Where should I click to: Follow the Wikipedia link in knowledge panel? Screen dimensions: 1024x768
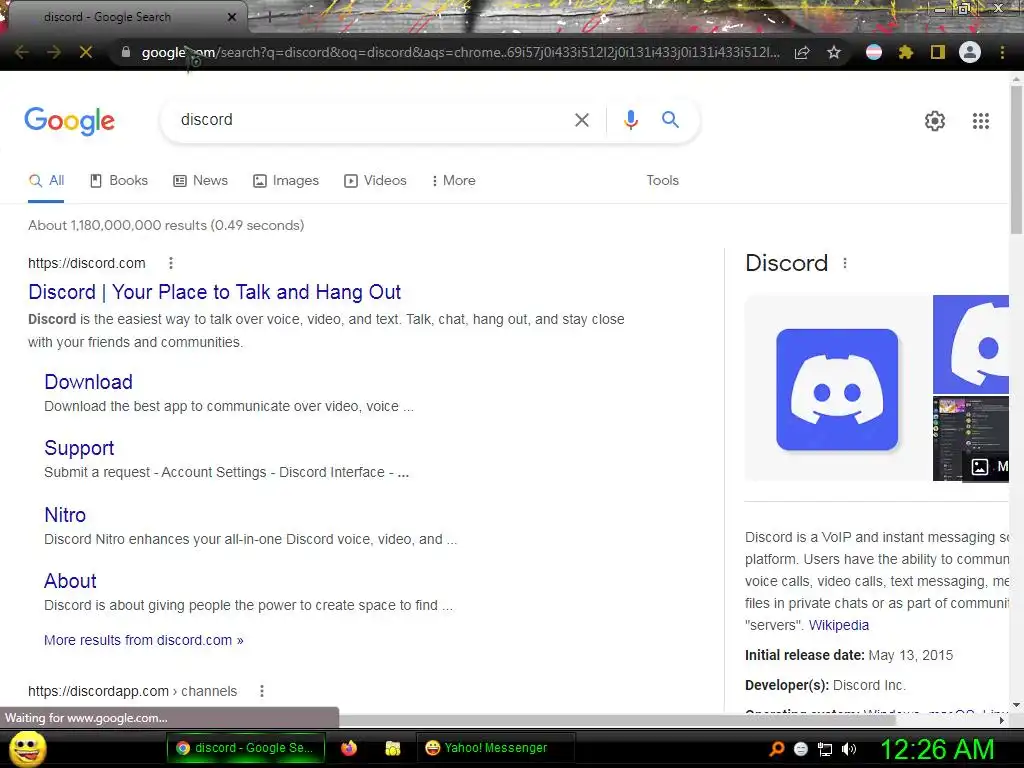[x=839, y=625]
